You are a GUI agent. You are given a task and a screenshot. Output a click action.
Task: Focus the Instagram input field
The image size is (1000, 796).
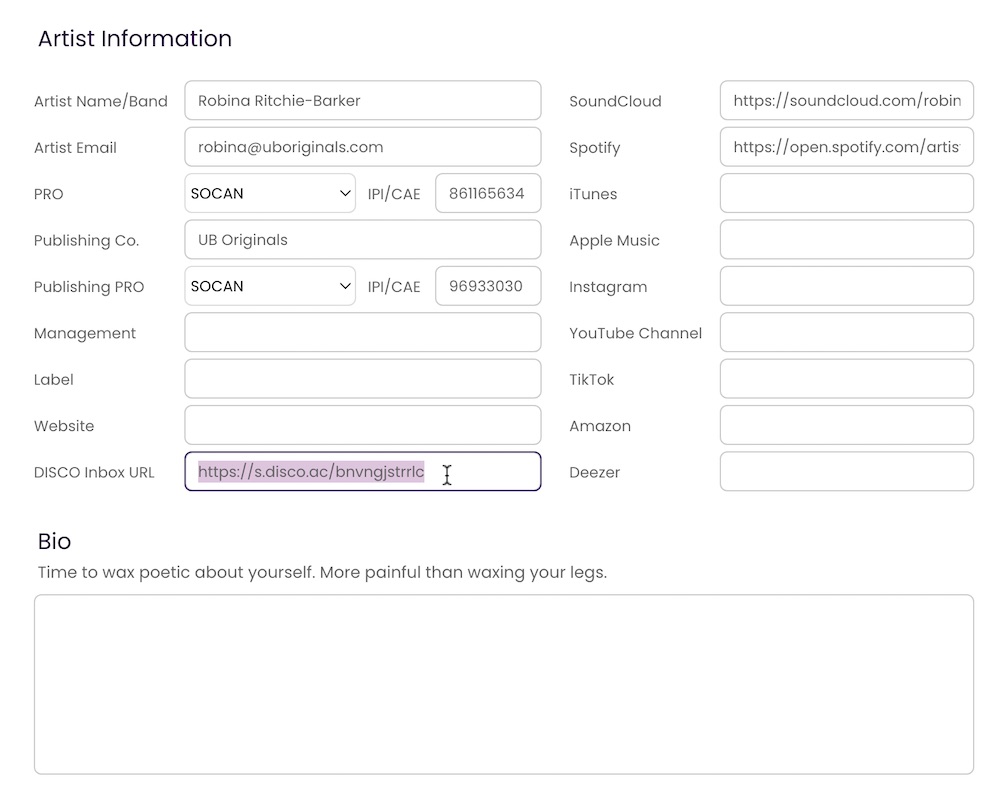[847, 286]
